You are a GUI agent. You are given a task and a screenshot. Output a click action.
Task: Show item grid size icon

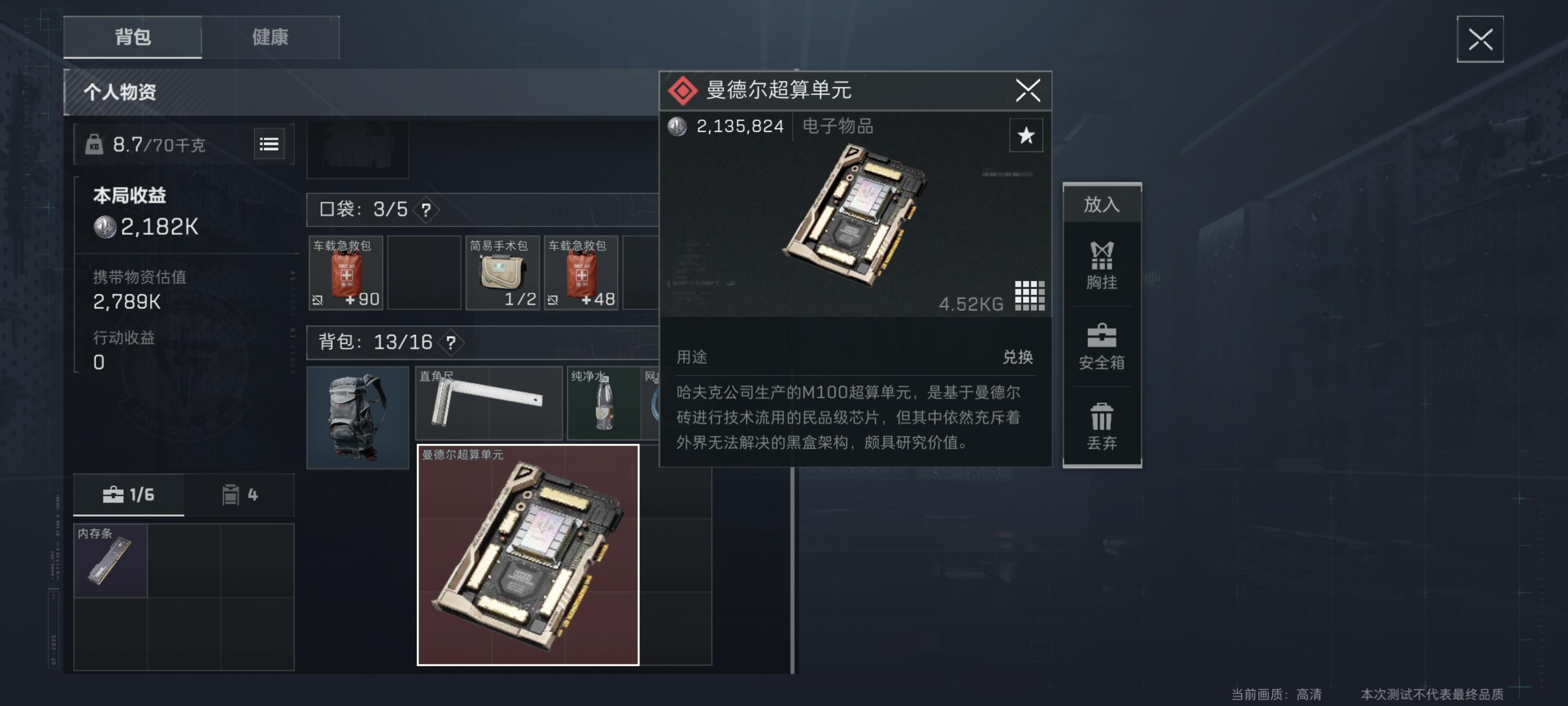(1029, 296)
